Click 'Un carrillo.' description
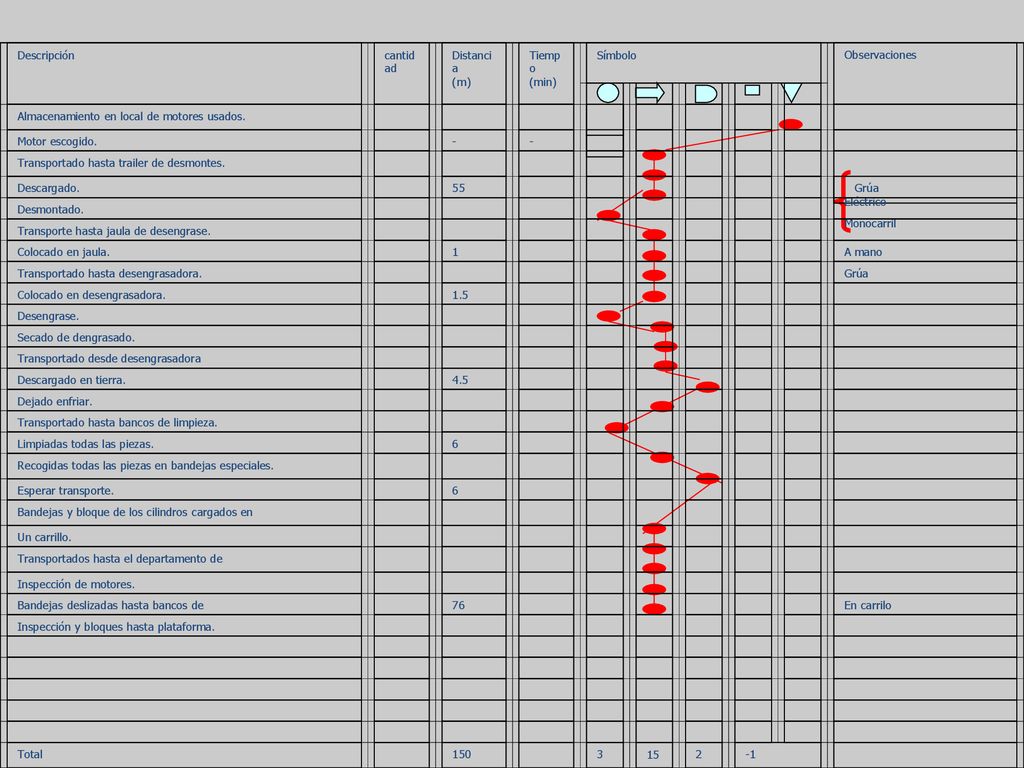Image resolution: width=1024 pixels, height=768 pixels. pyautogui.click(x=44, y=537)
